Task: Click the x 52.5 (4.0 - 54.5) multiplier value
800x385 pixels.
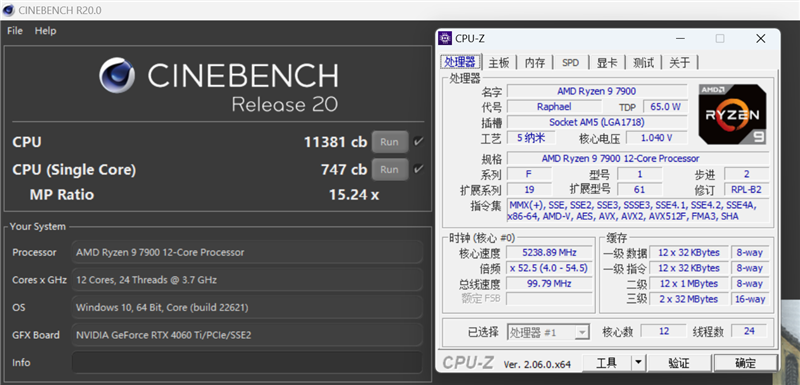Action: (x=549, y=268)
